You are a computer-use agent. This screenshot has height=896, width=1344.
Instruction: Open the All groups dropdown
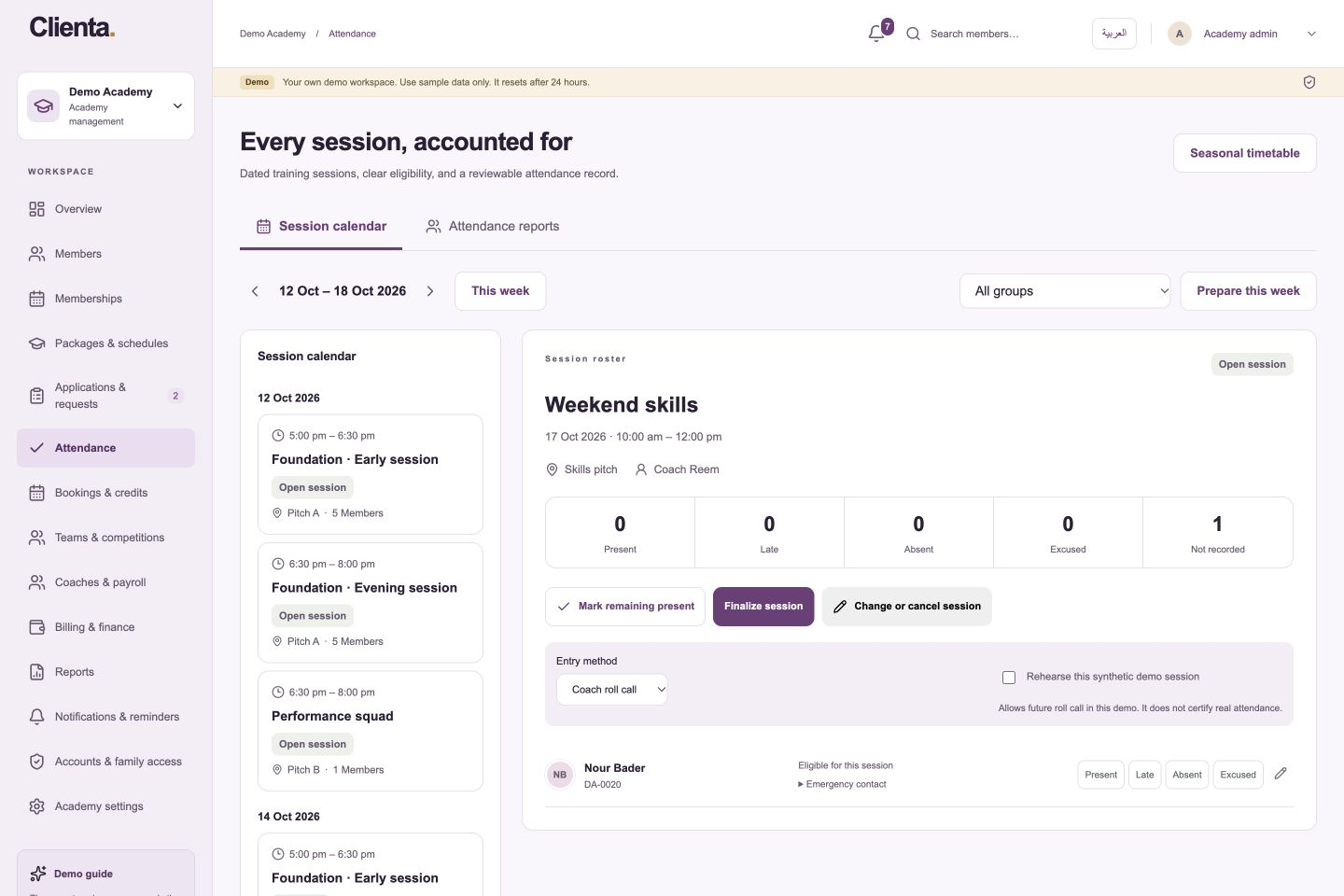tap(1065, 291)
